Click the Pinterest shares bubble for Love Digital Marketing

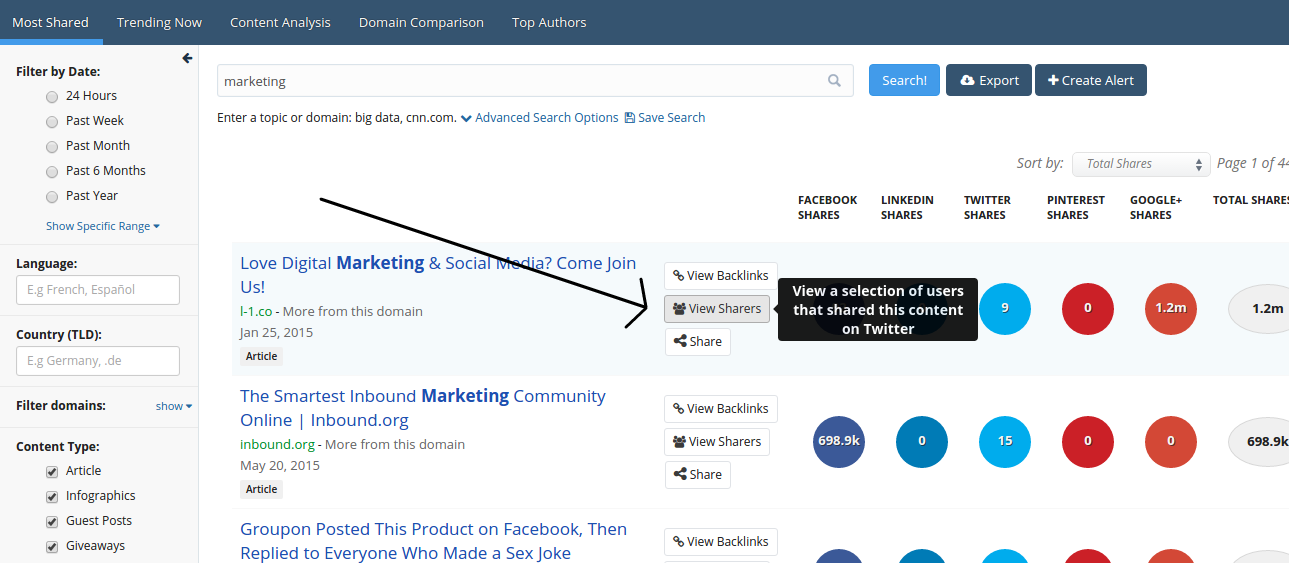coord(1088,308)
